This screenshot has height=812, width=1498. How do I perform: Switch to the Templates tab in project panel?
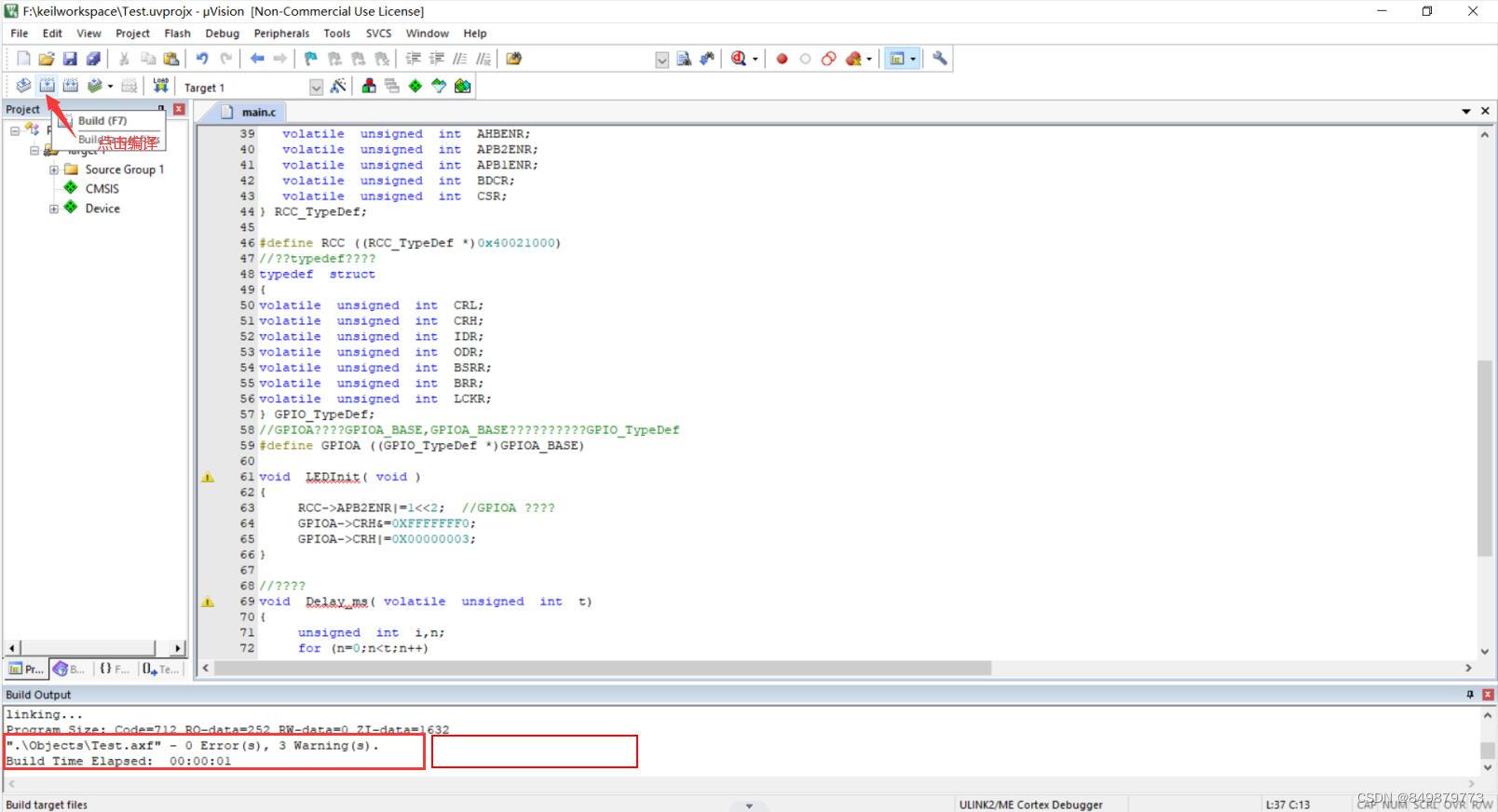pos(160,669)
